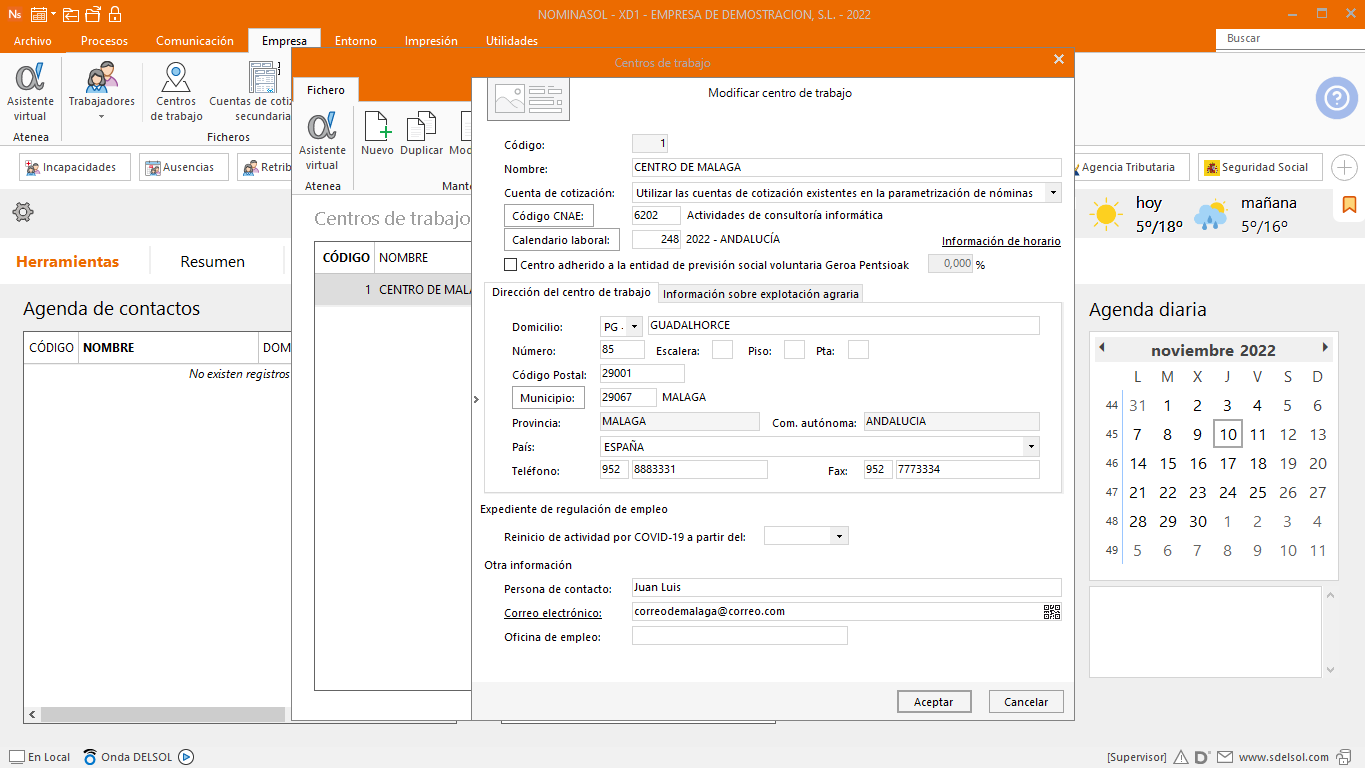The image size is (1365, 768).
Task: Switch to Información sobre explotación agraria tab
Action: pos(760,294)
